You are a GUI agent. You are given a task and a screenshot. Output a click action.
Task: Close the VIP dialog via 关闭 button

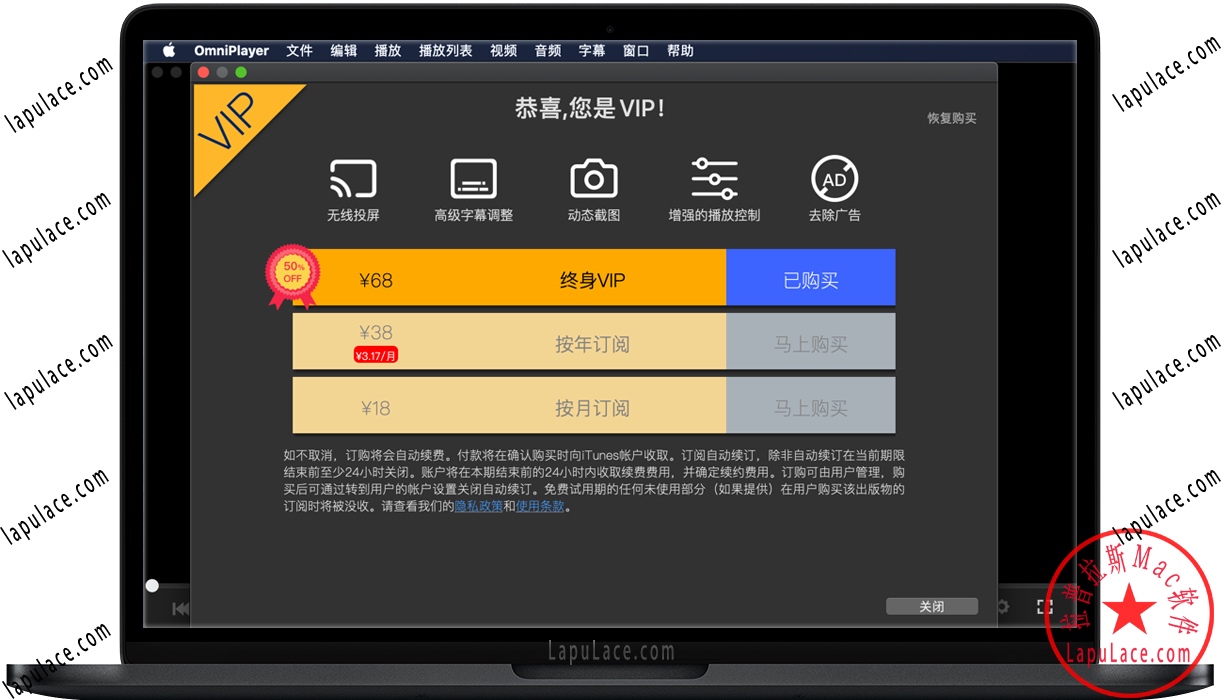tap(931, 606)
